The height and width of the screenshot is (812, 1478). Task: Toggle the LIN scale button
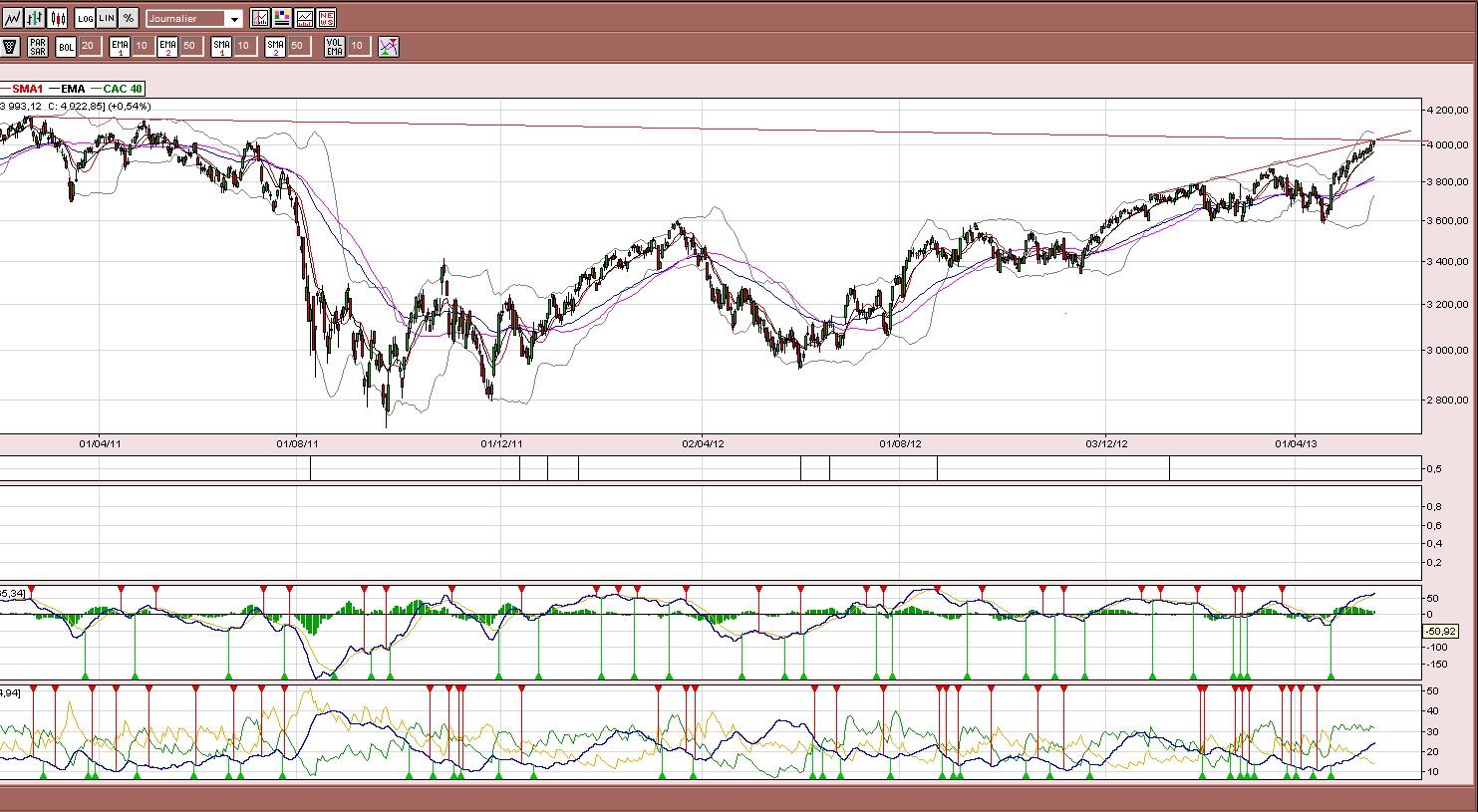(x=107, y=18)
